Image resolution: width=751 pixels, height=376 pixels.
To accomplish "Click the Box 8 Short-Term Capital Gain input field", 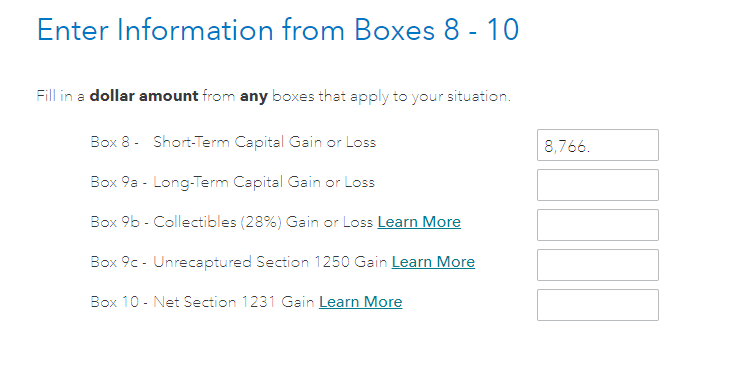I will (x=598, y=145).
